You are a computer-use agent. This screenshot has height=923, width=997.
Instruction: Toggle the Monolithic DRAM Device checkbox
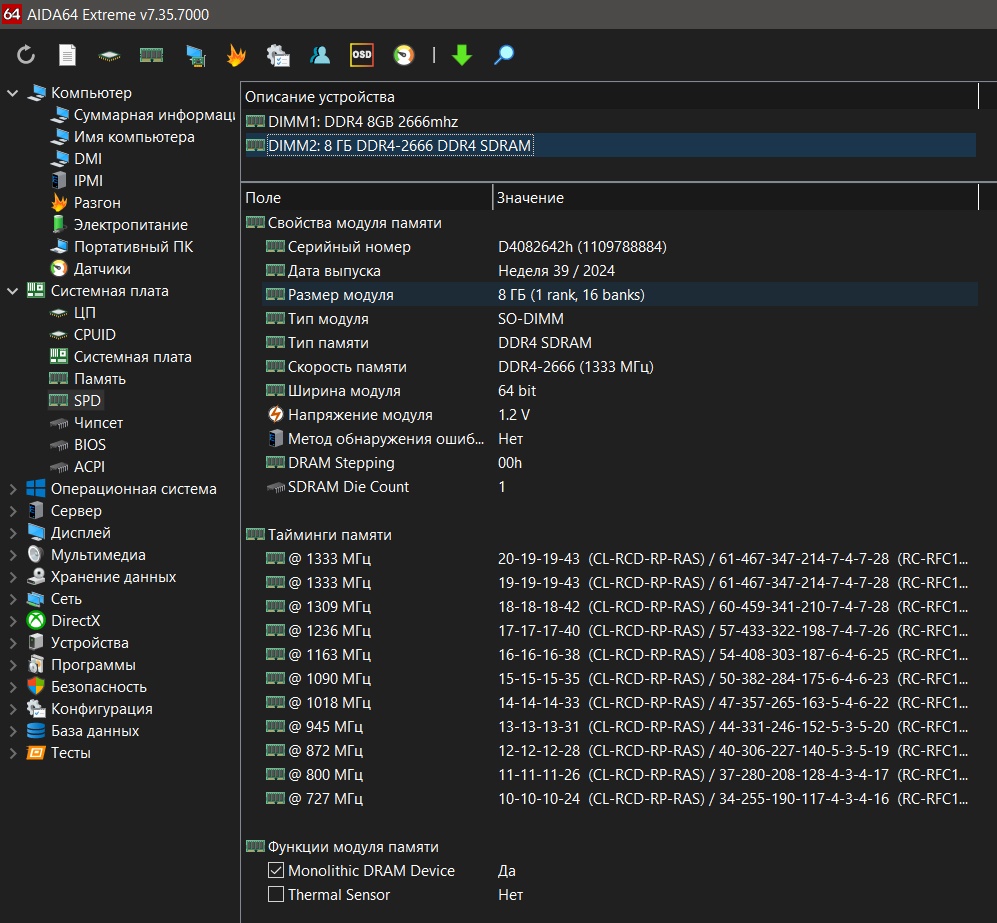(x=276, y=870)
